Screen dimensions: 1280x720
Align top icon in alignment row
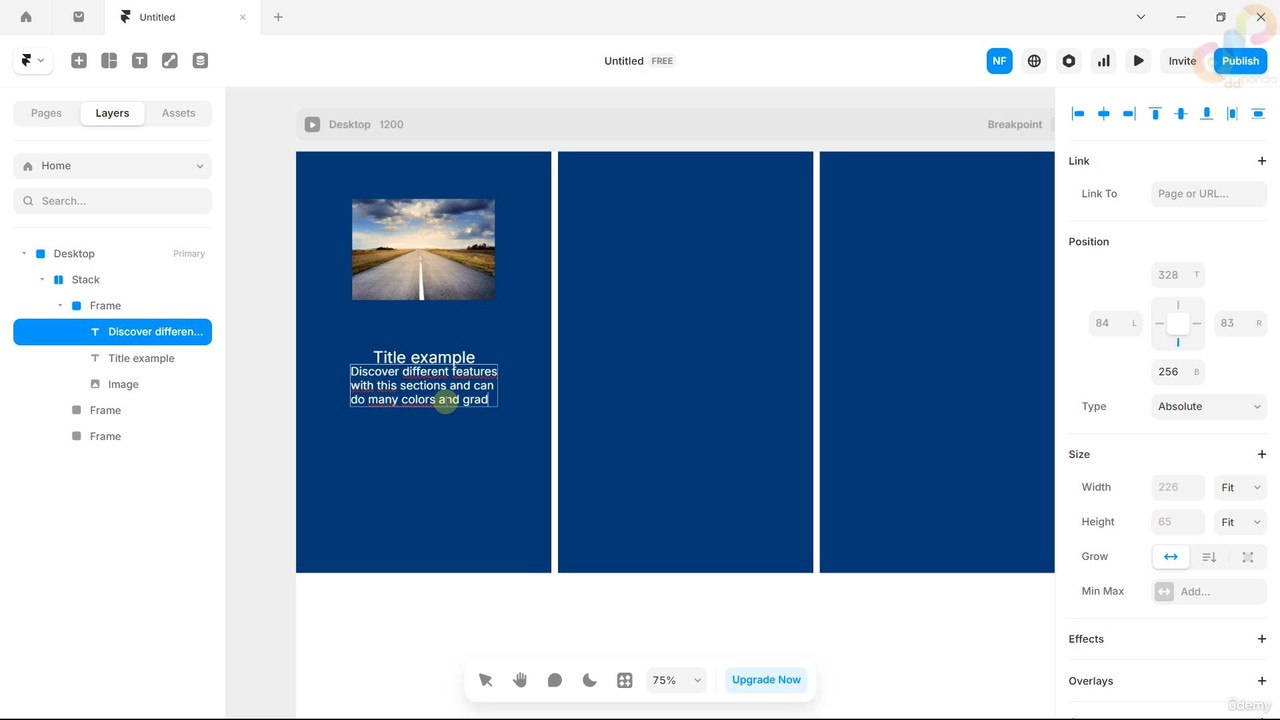1155,114
